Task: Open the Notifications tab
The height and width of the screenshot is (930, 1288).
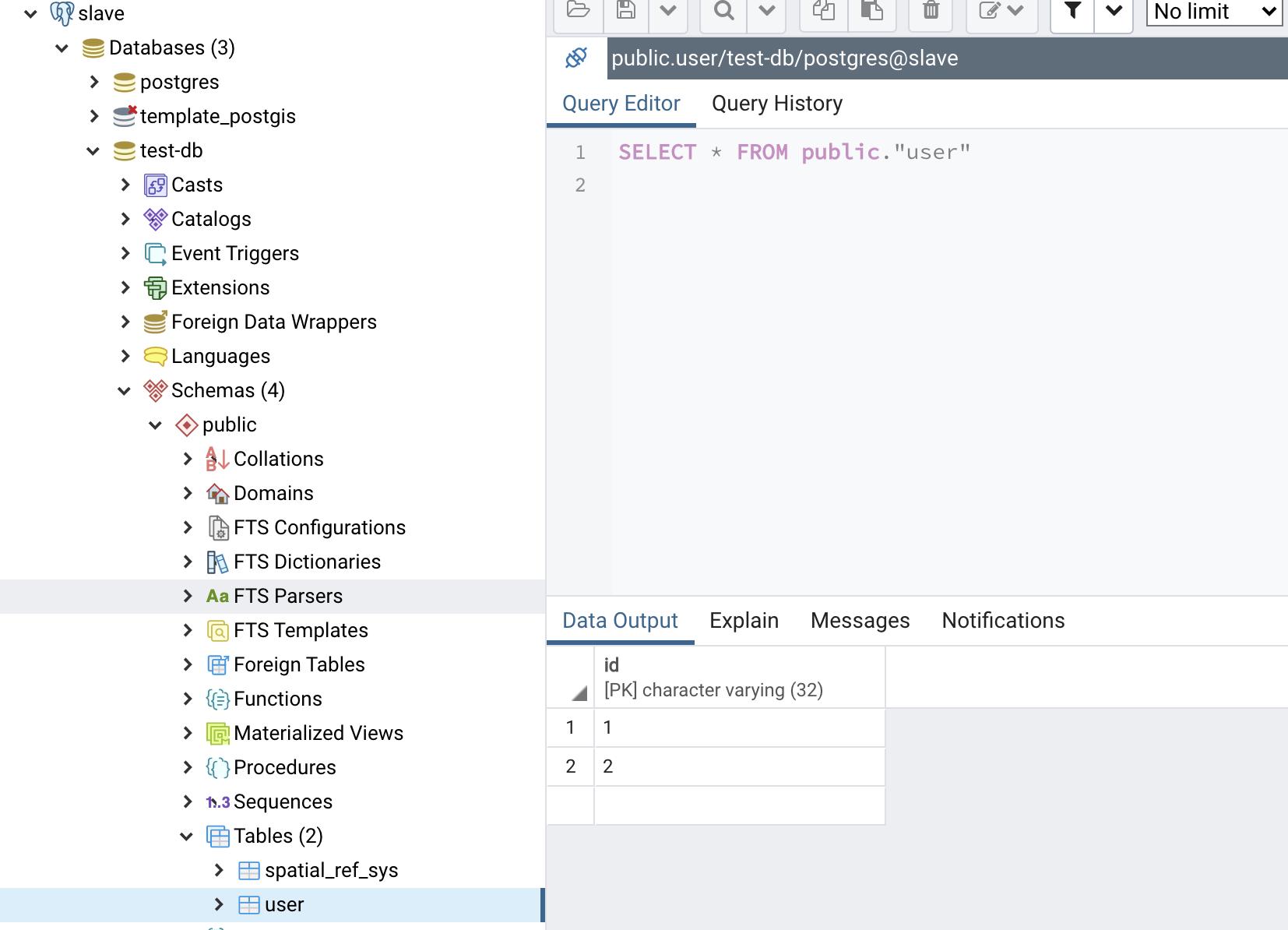Action: click(1003, 621)
